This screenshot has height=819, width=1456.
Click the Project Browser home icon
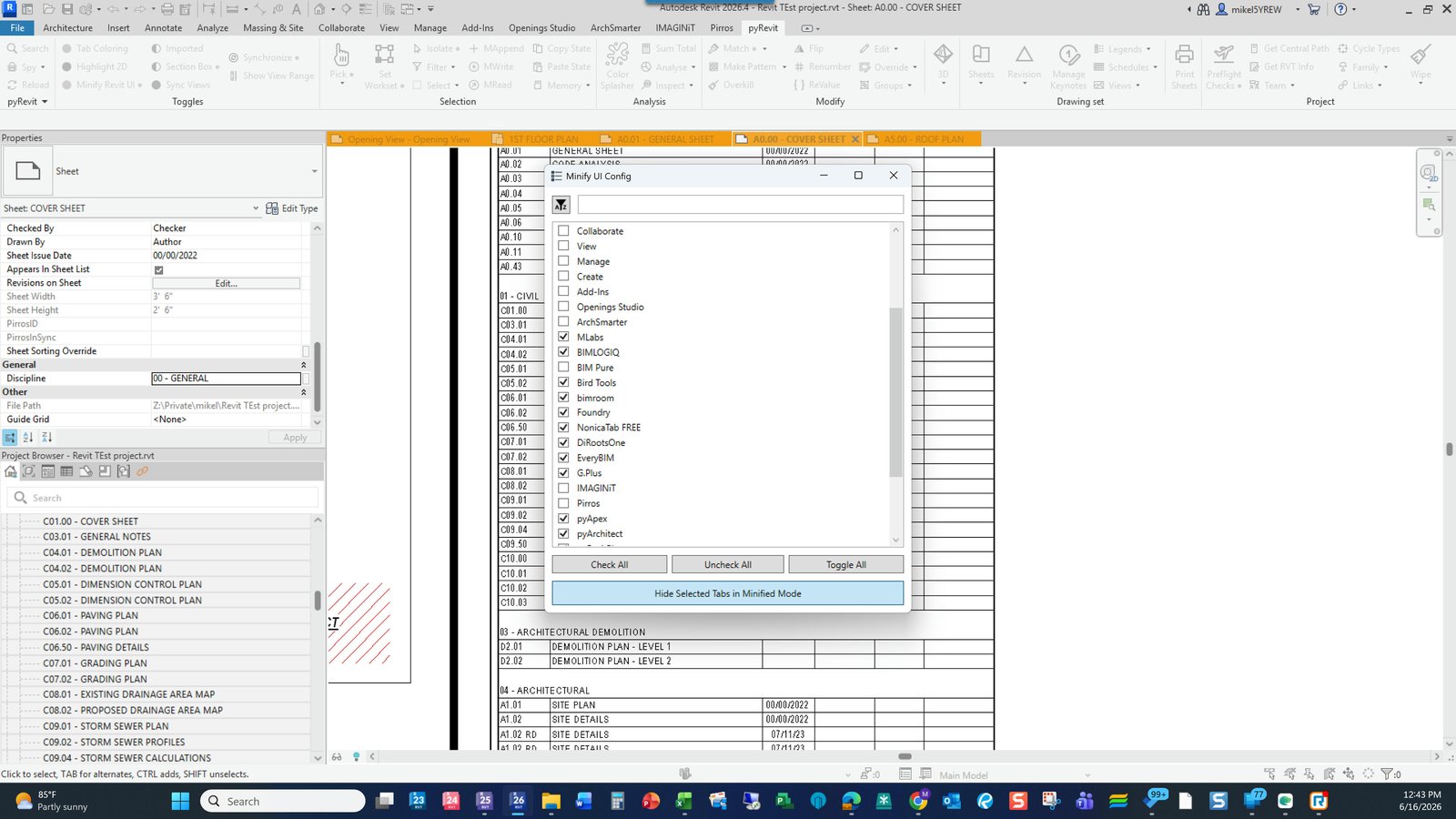(11, 471)
